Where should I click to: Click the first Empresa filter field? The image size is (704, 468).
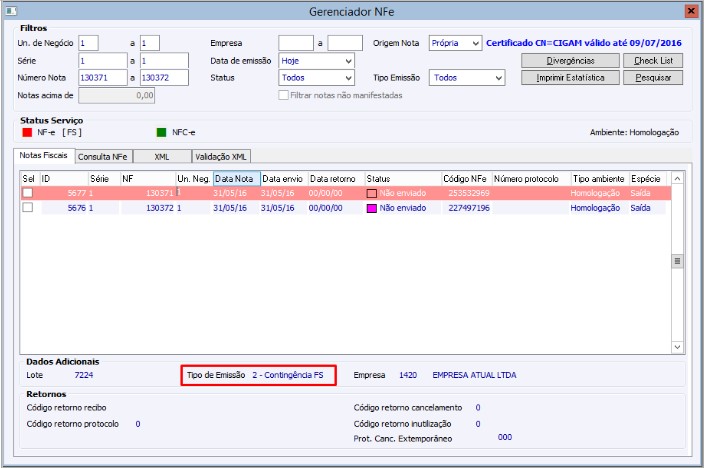[296, 43]
